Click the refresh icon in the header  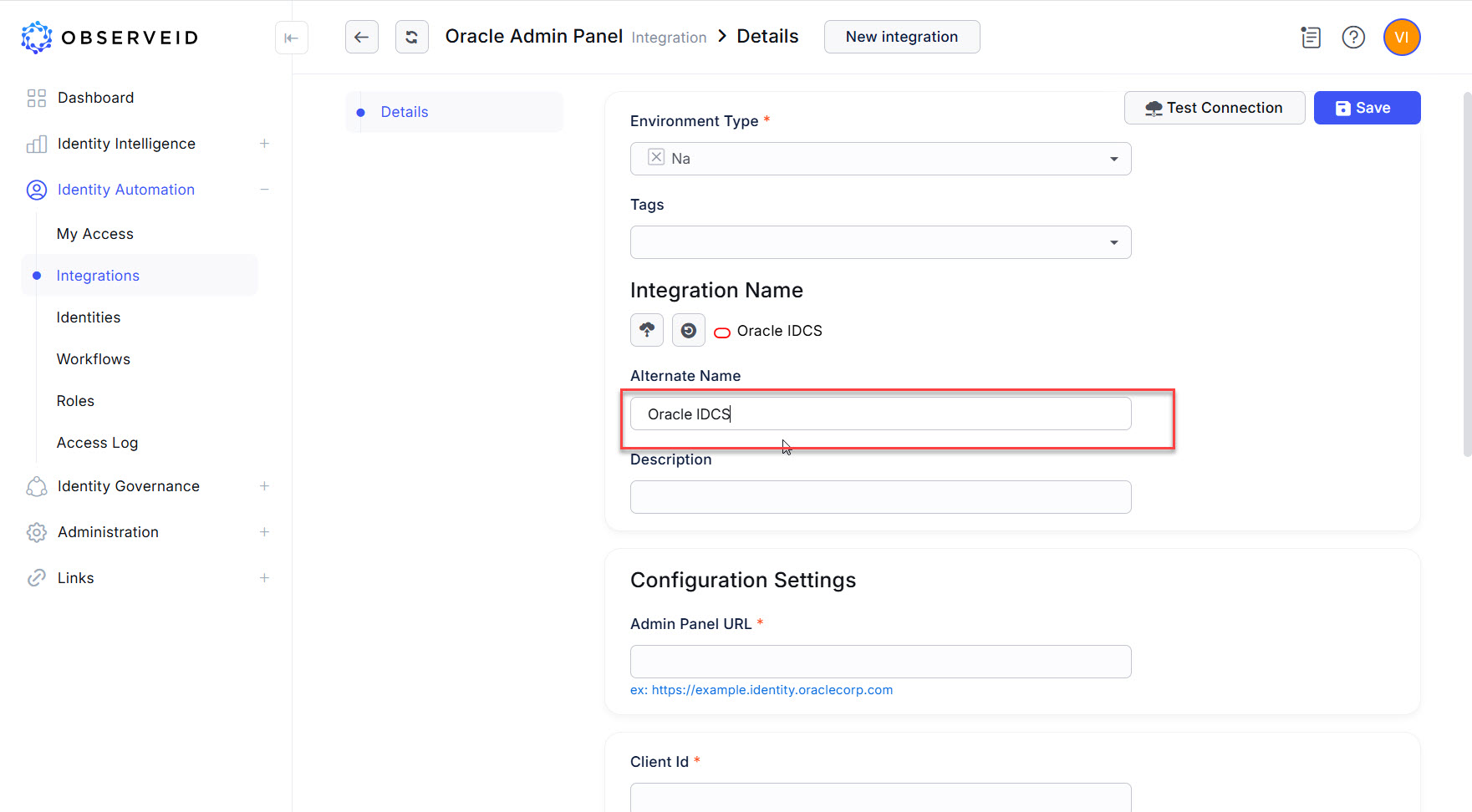point(411,37)
